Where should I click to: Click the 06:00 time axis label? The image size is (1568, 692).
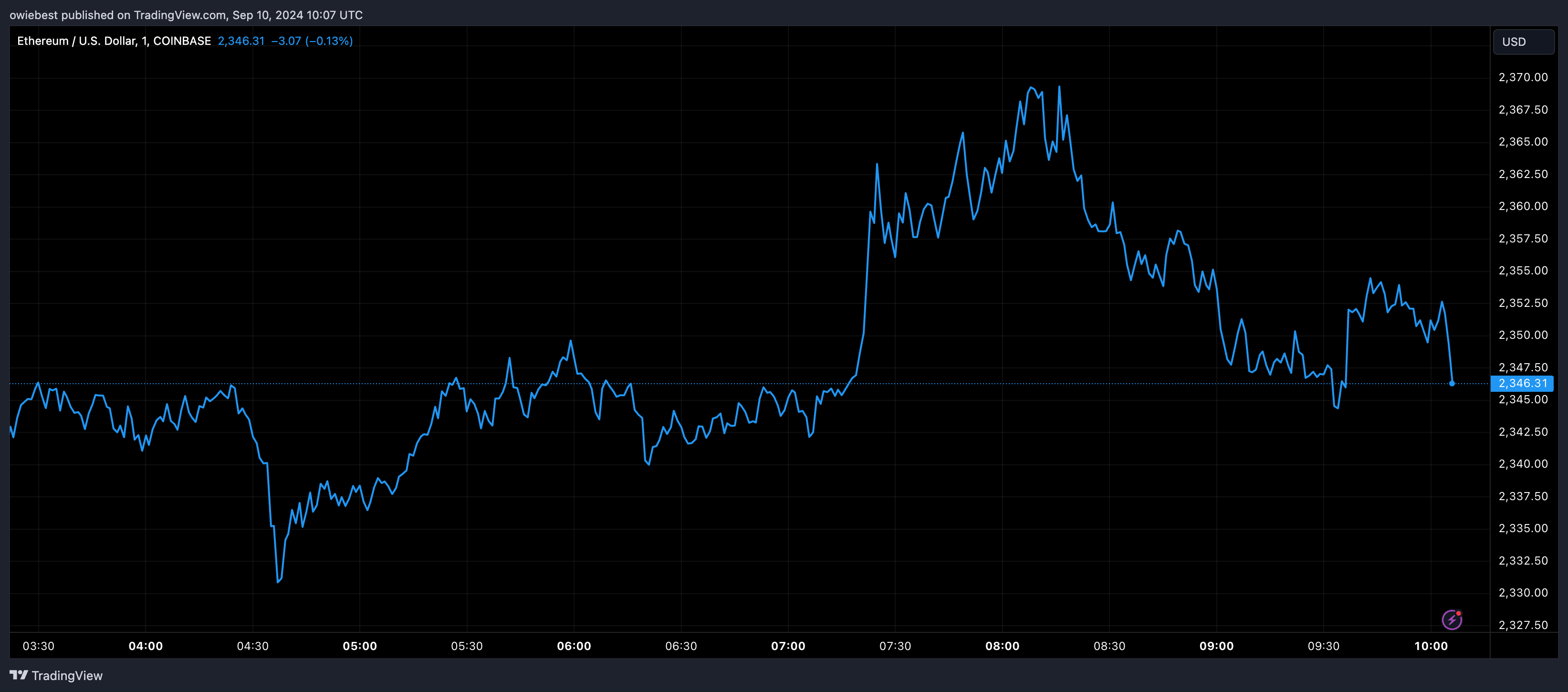pyautogui.click(x=574, y=646)
